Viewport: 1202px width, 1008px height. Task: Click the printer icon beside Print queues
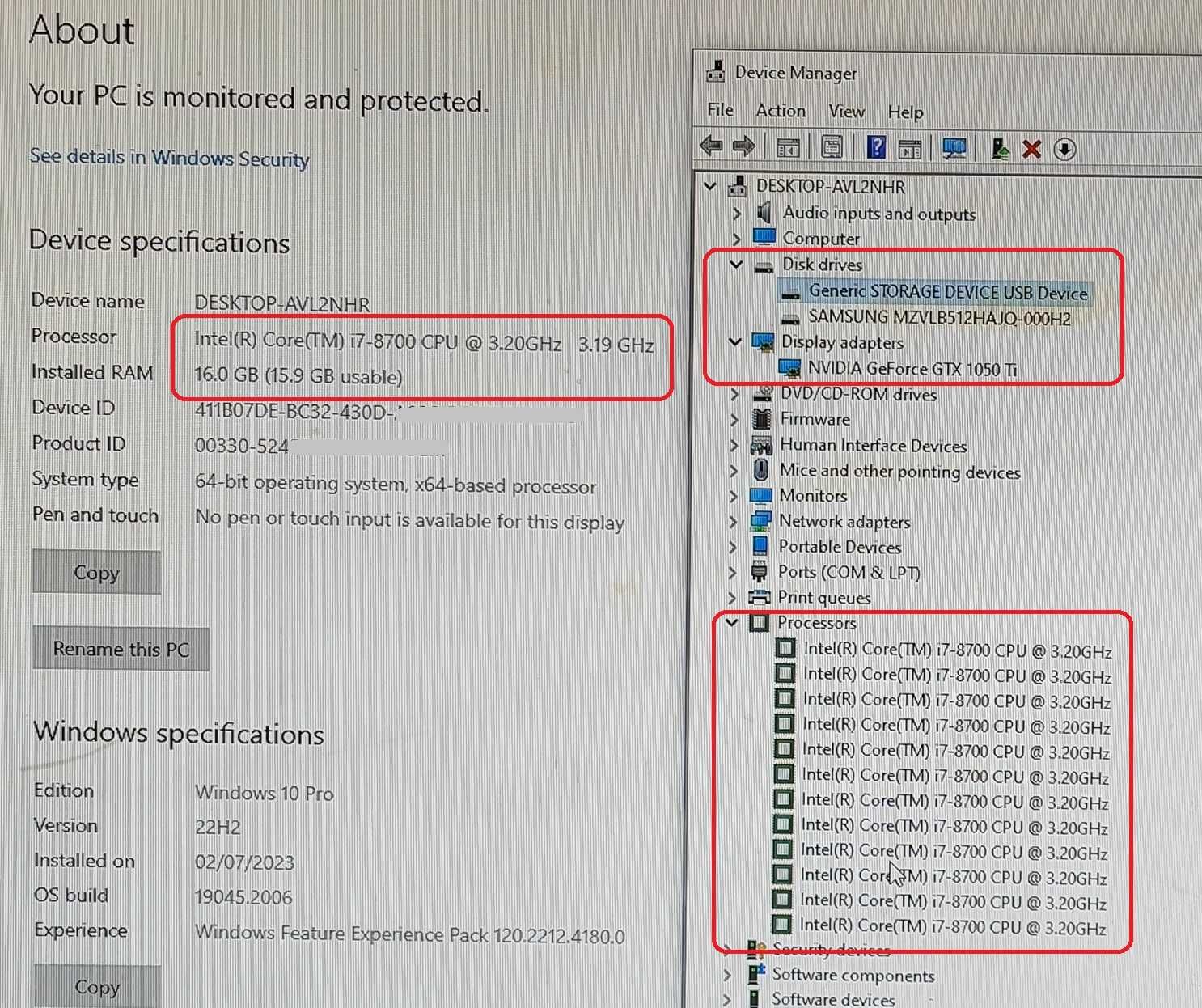click(x=759, y=597)
